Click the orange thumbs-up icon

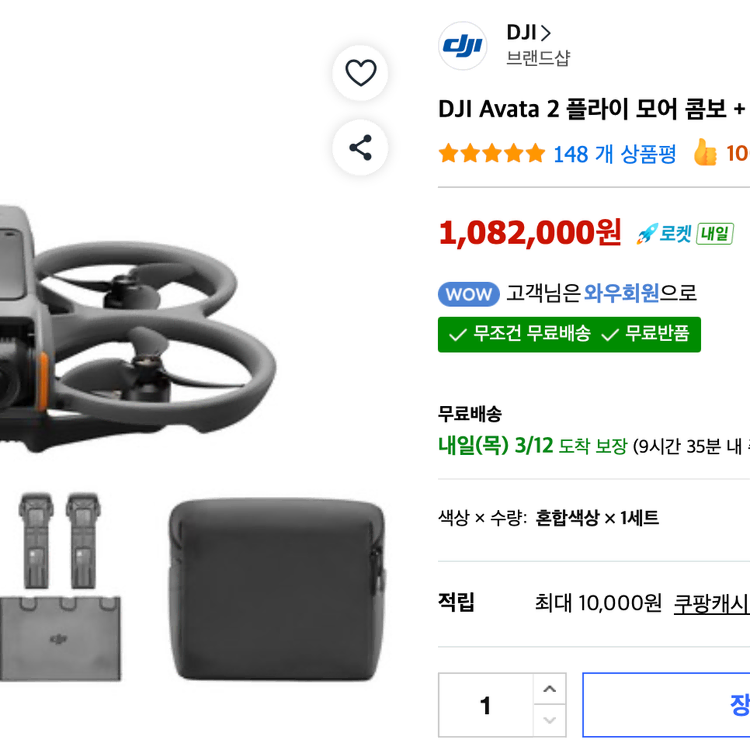[705, 153]
